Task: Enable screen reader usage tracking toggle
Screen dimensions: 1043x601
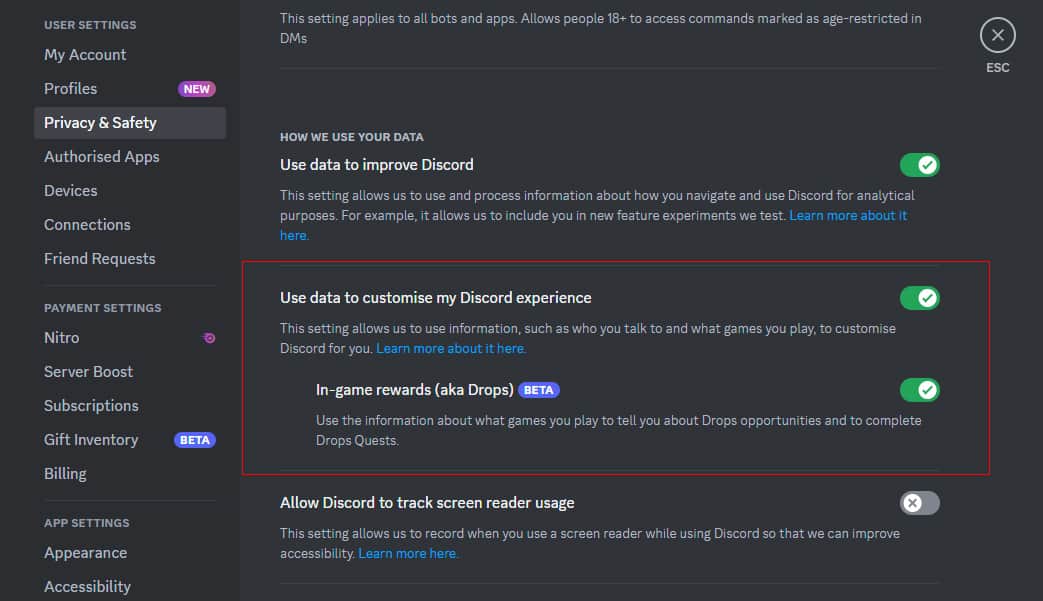Action: [919, 503]
